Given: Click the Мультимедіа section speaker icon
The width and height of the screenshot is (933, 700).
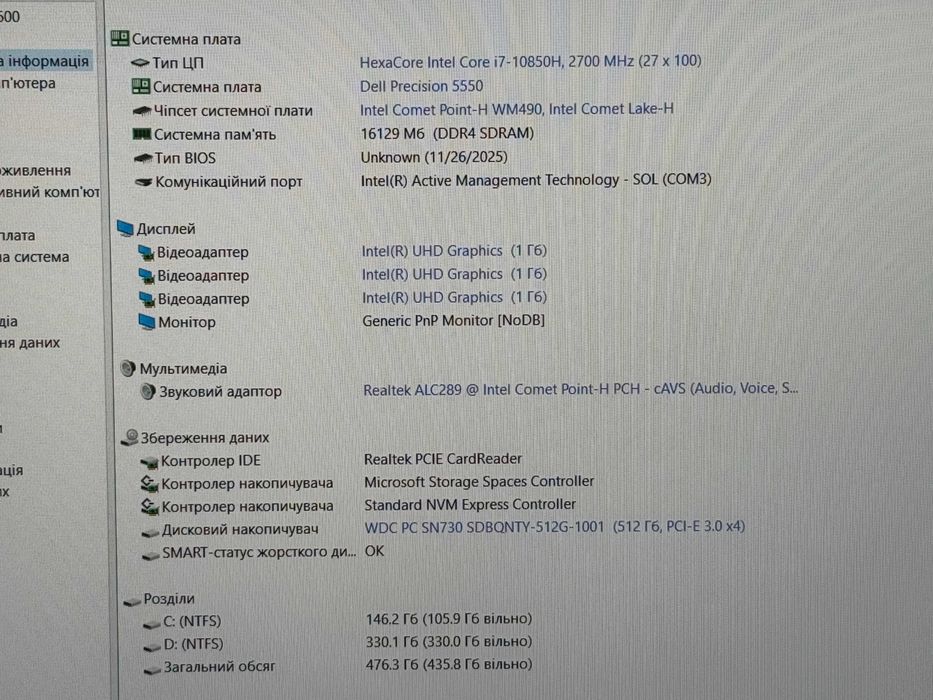Looking at the screenshot, I should tap(128, 368).
